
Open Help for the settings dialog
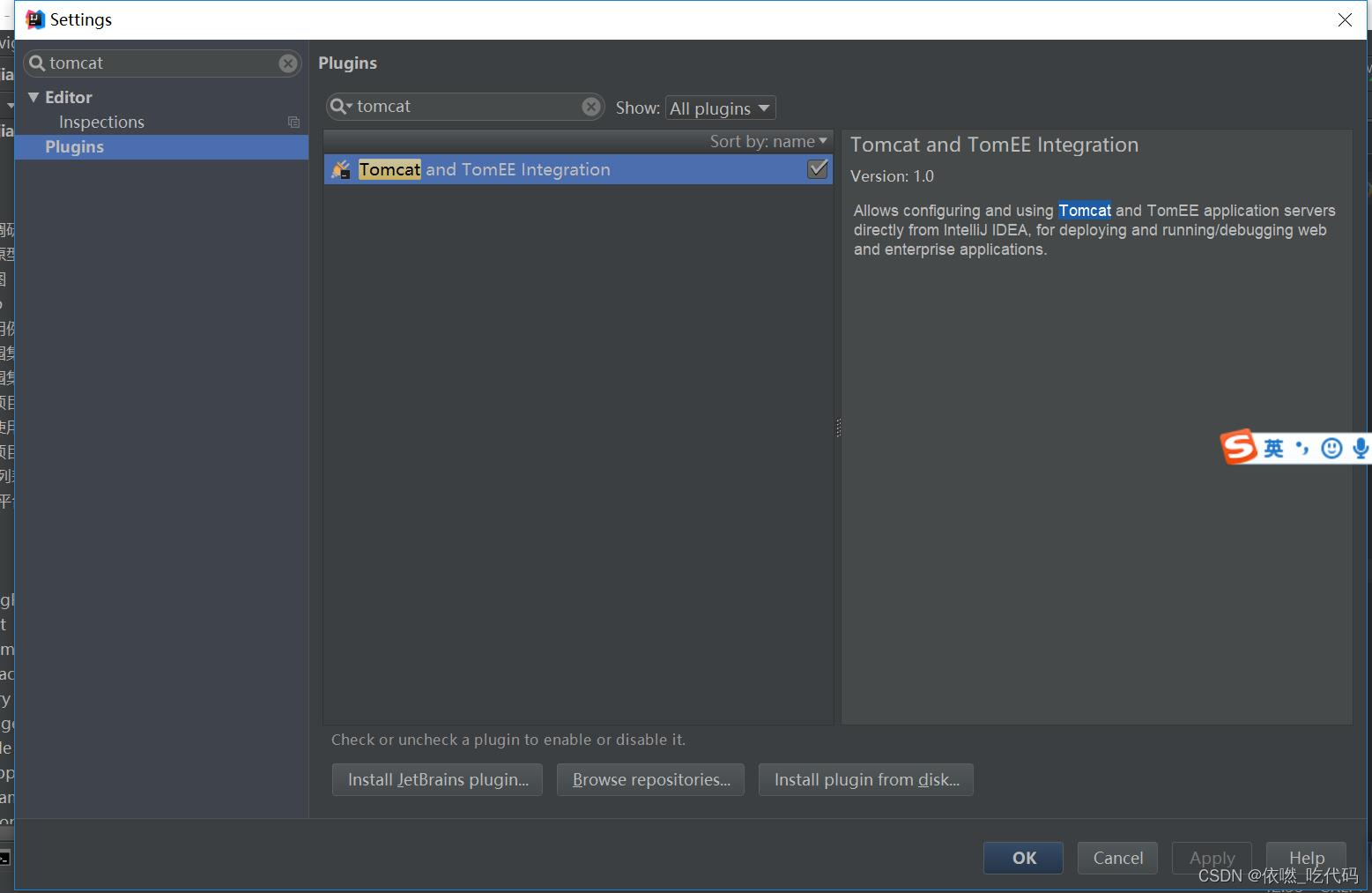pos(1306,858)
